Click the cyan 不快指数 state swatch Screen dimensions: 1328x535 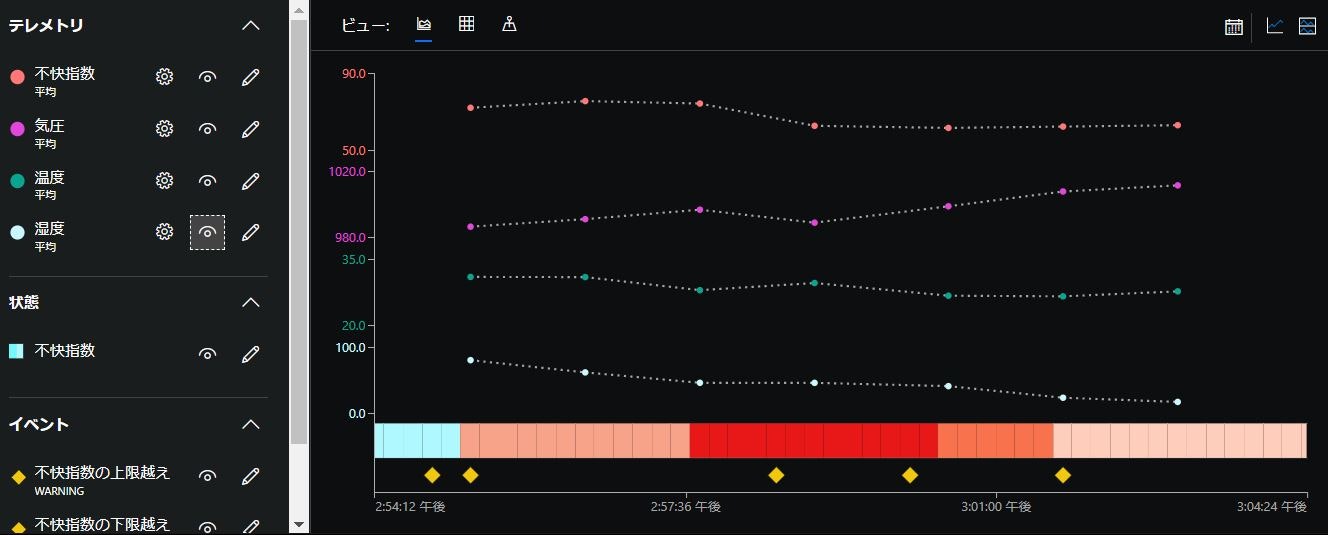pyautogui.click(x=16, y=351)
